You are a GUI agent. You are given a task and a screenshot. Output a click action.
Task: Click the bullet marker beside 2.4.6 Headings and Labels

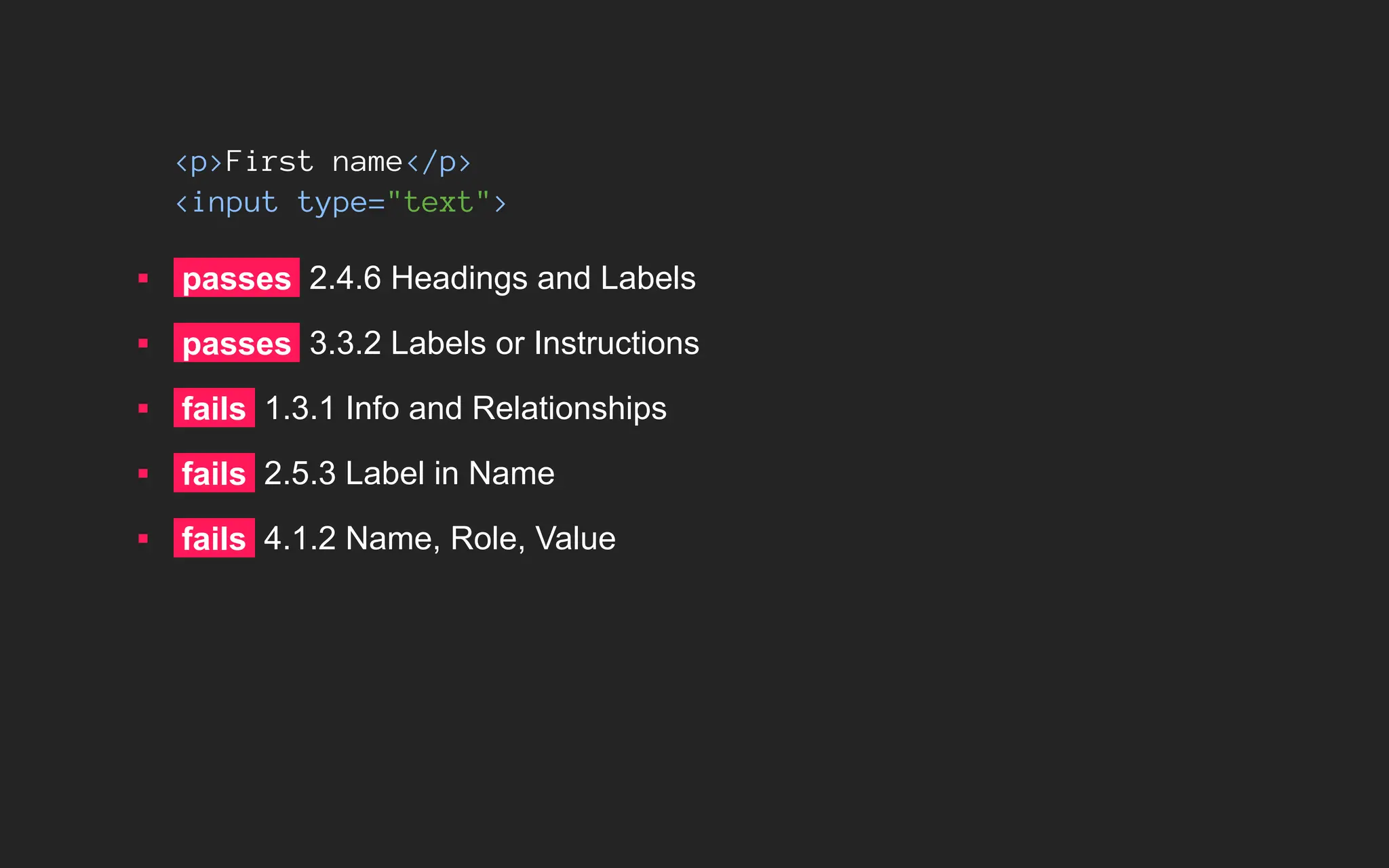pyautogui.click(x=143, y=278)
